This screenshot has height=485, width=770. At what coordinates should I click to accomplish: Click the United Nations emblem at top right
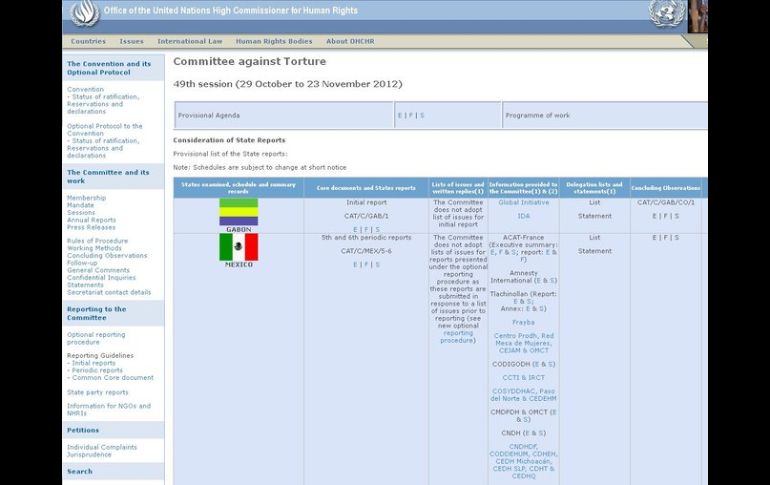click(x=666, y=13)
